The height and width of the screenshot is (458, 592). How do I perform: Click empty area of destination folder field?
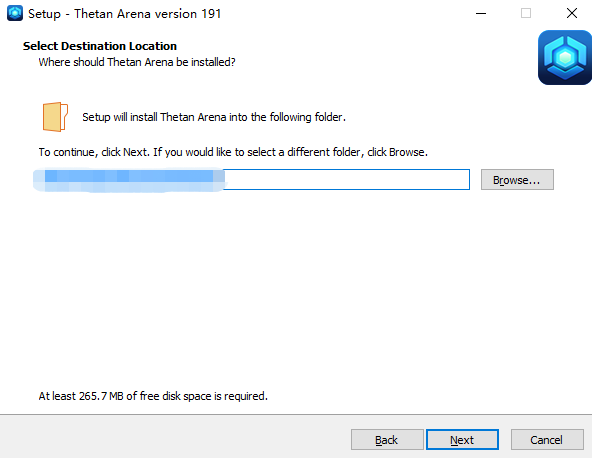[347, 180]
